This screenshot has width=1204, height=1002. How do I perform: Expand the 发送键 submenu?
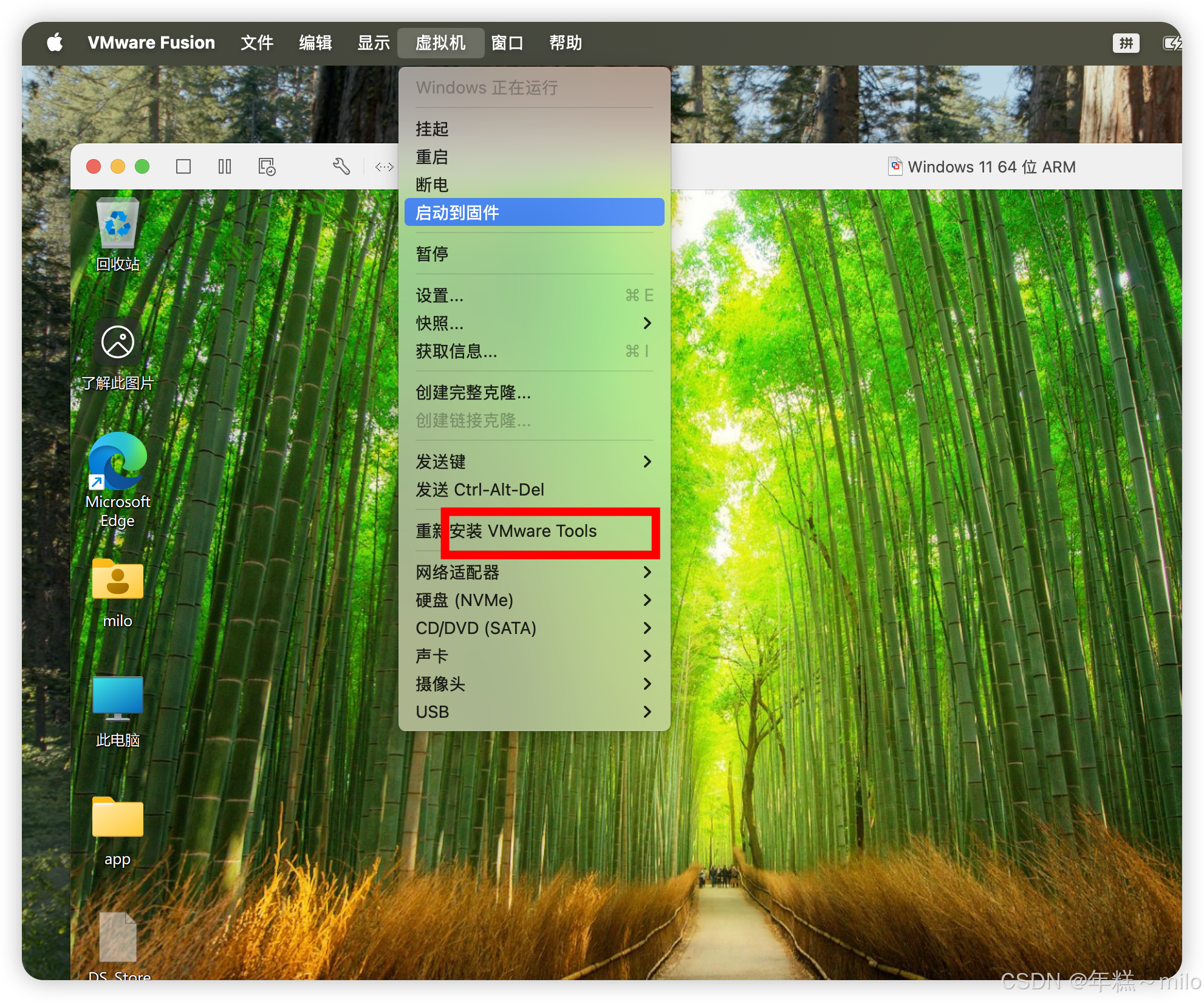point(533,462)
